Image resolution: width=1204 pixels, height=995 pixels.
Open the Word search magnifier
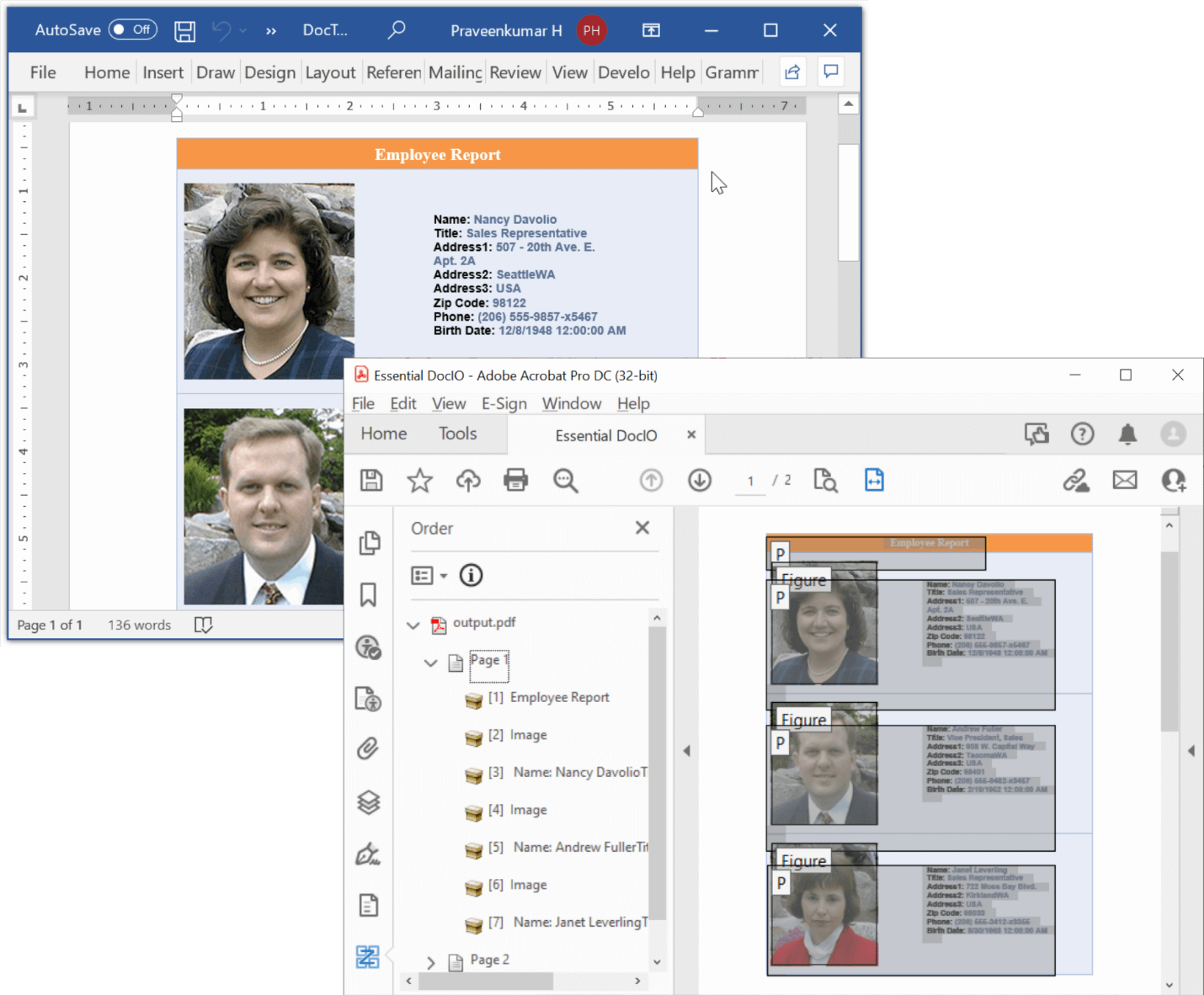coord(397,30)
